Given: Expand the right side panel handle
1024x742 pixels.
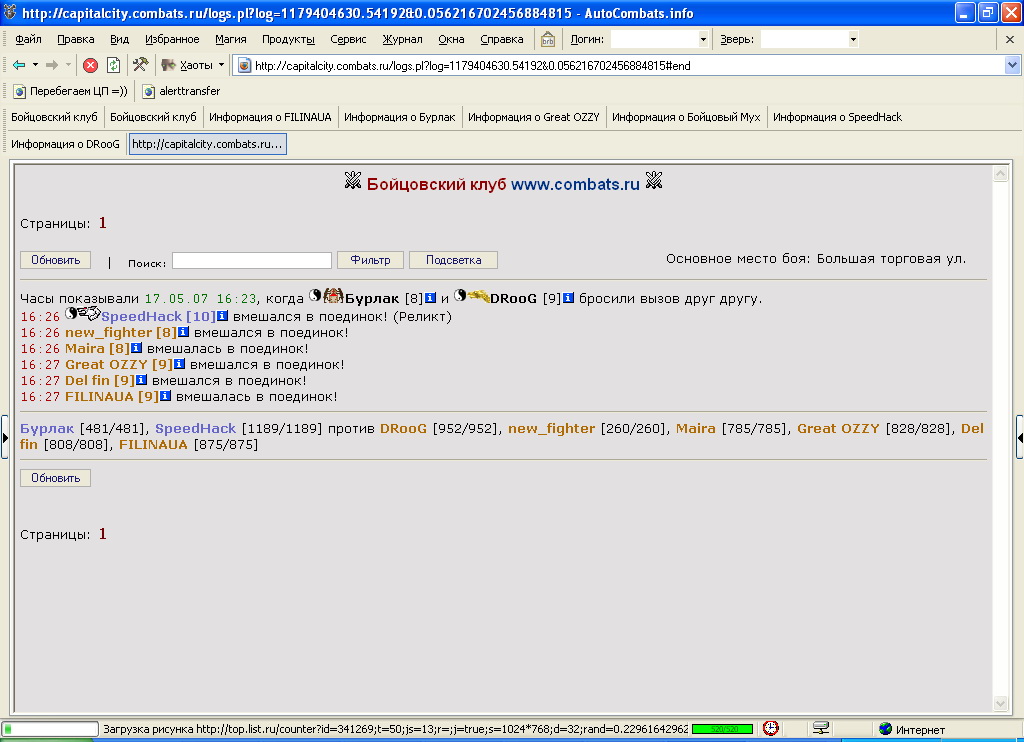Looking at the screenshot, I should (1019, 437).
